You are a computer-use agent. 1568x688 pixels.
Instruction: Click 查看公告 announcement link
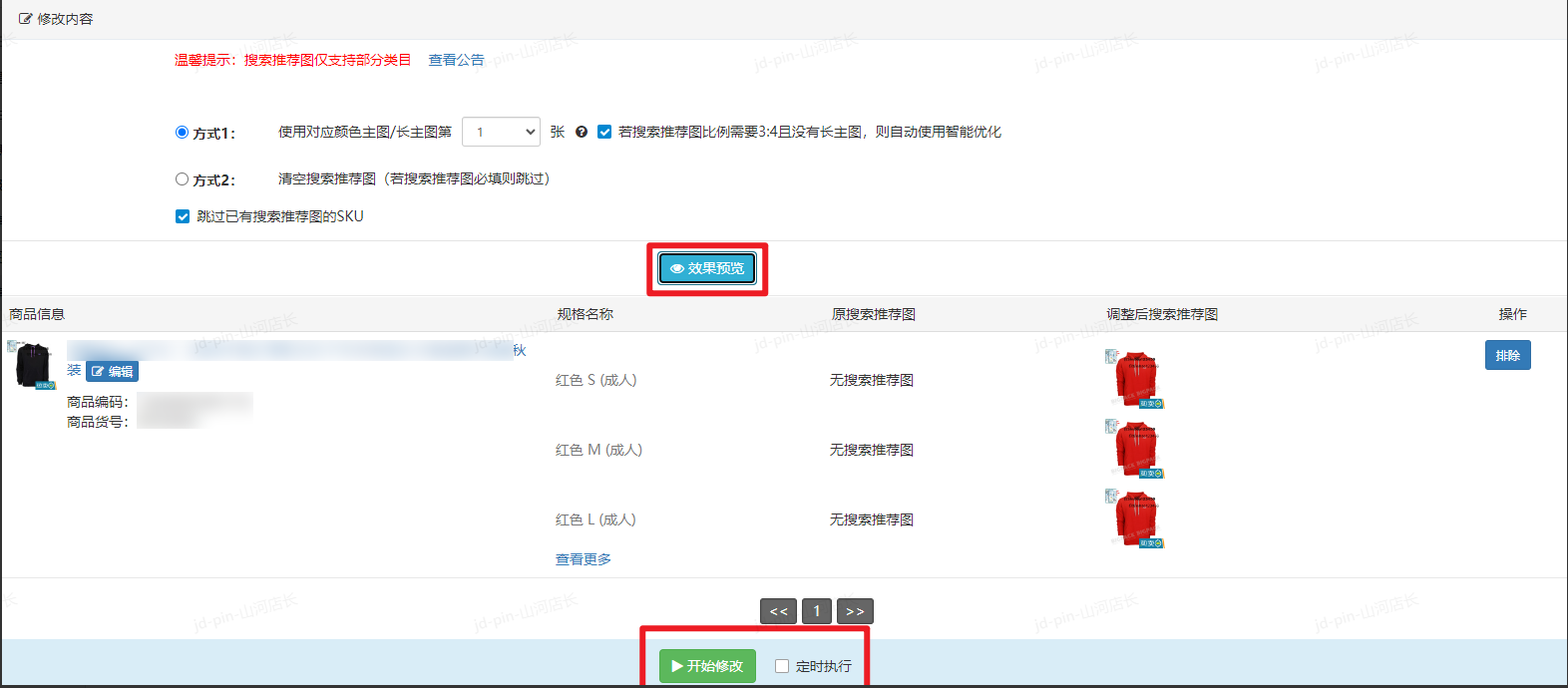(456, 60)
